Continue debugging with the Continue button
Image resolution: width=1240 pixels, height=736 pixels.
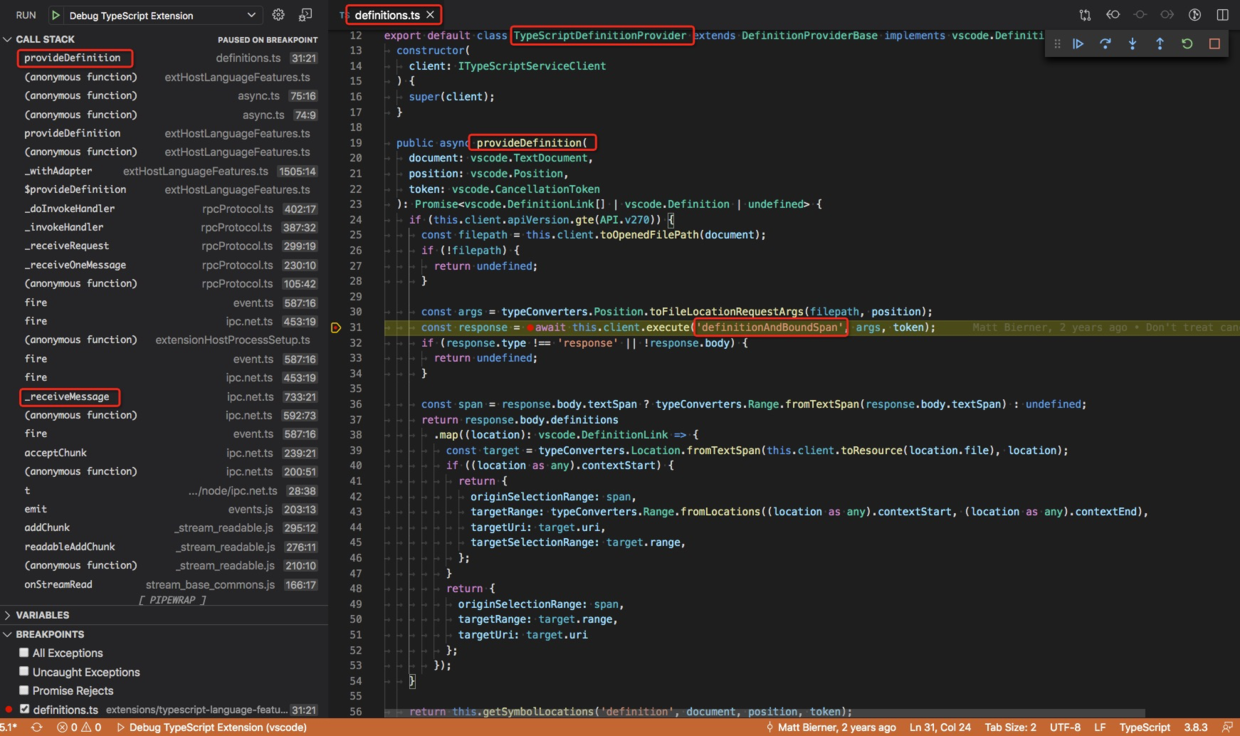click(x=1078, y=44)
